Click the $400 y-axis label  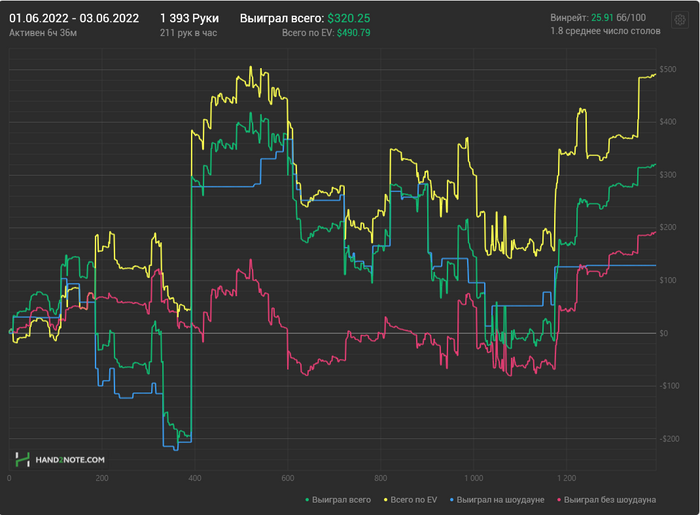668,122
